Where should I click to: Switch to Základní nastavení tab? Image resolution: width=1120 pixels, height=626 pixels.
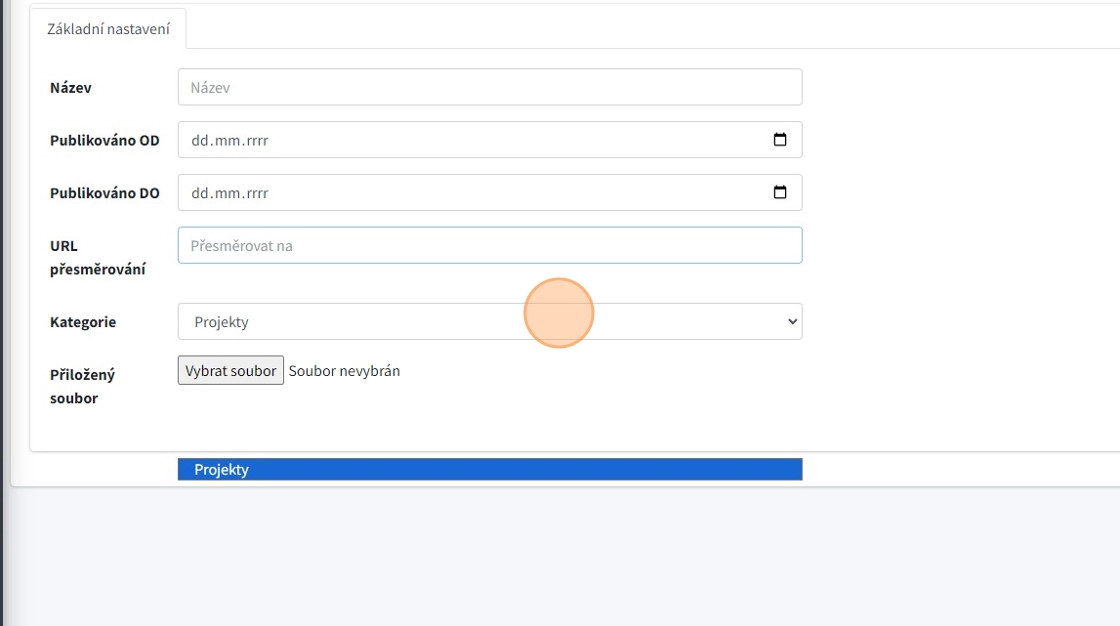[x=108, y=29]
